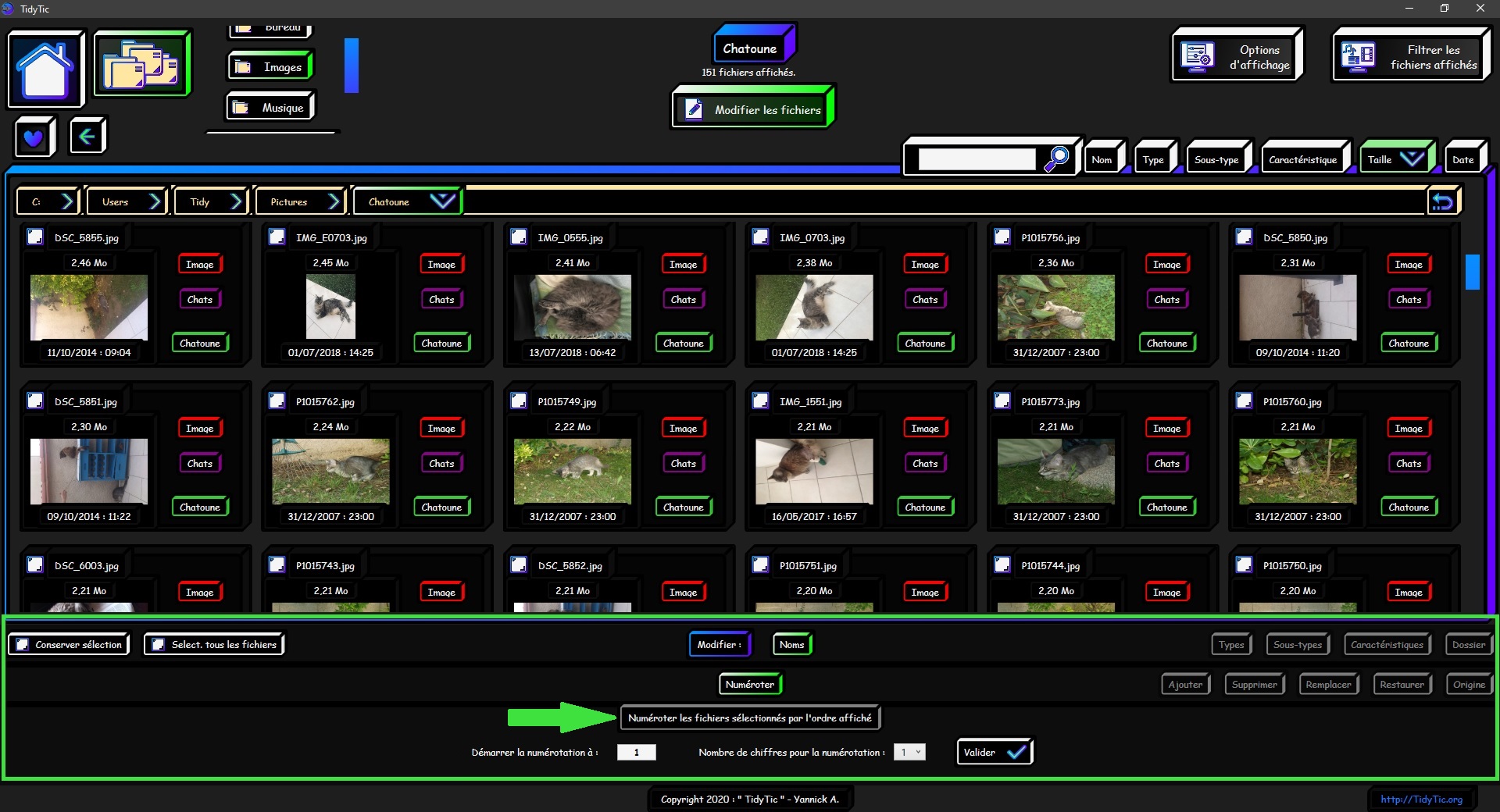Screen dimensions: 1500x812
Task: Click the search text field
Action: click(977, 159)
